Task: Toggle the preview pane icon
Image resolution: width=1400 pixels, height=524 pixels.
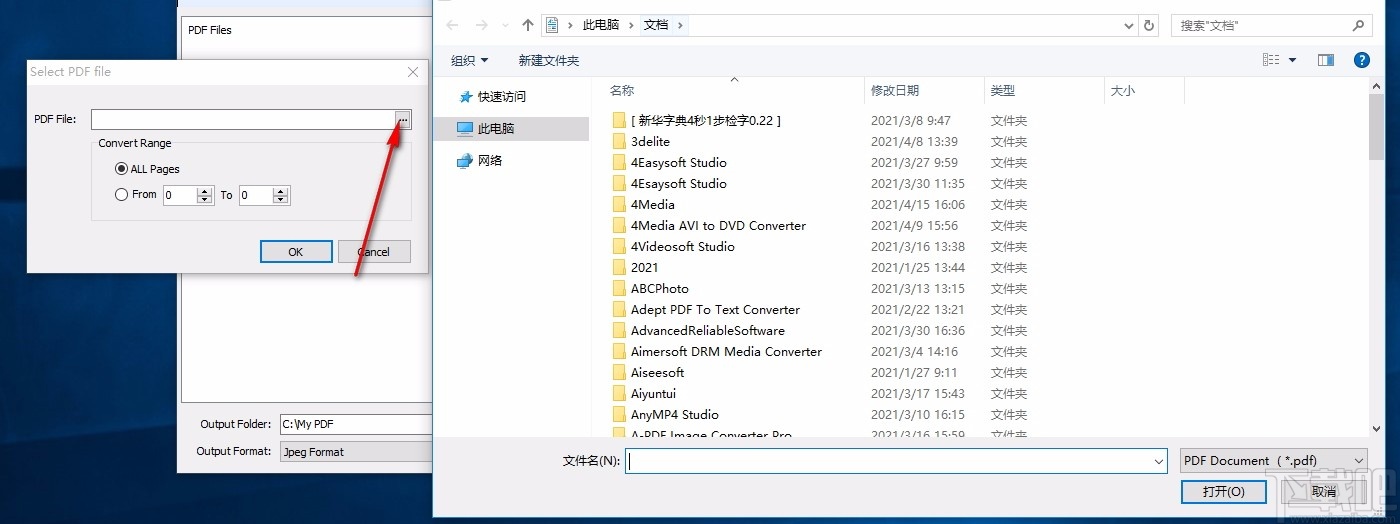Action: [x=1326, y=61]
